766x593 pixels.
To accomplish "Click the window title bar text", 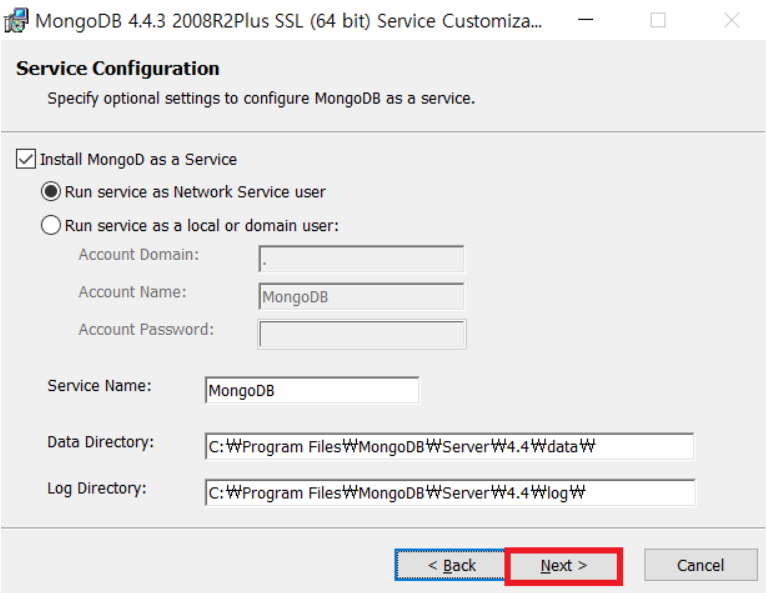I will pyautogui.click(x=289, y=21).
